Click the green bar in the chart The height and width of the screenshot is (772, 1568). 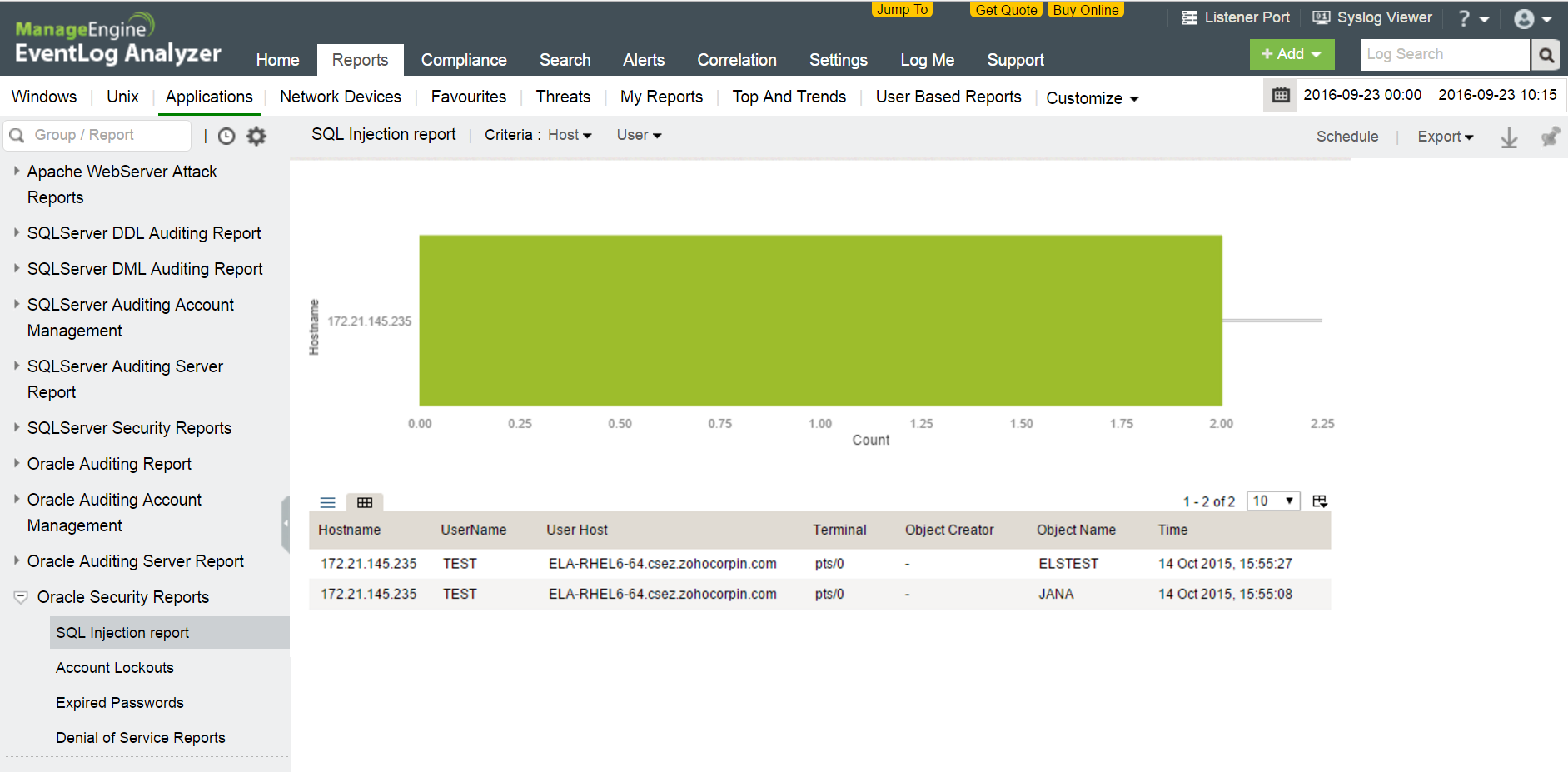click(x=819, y=321)
